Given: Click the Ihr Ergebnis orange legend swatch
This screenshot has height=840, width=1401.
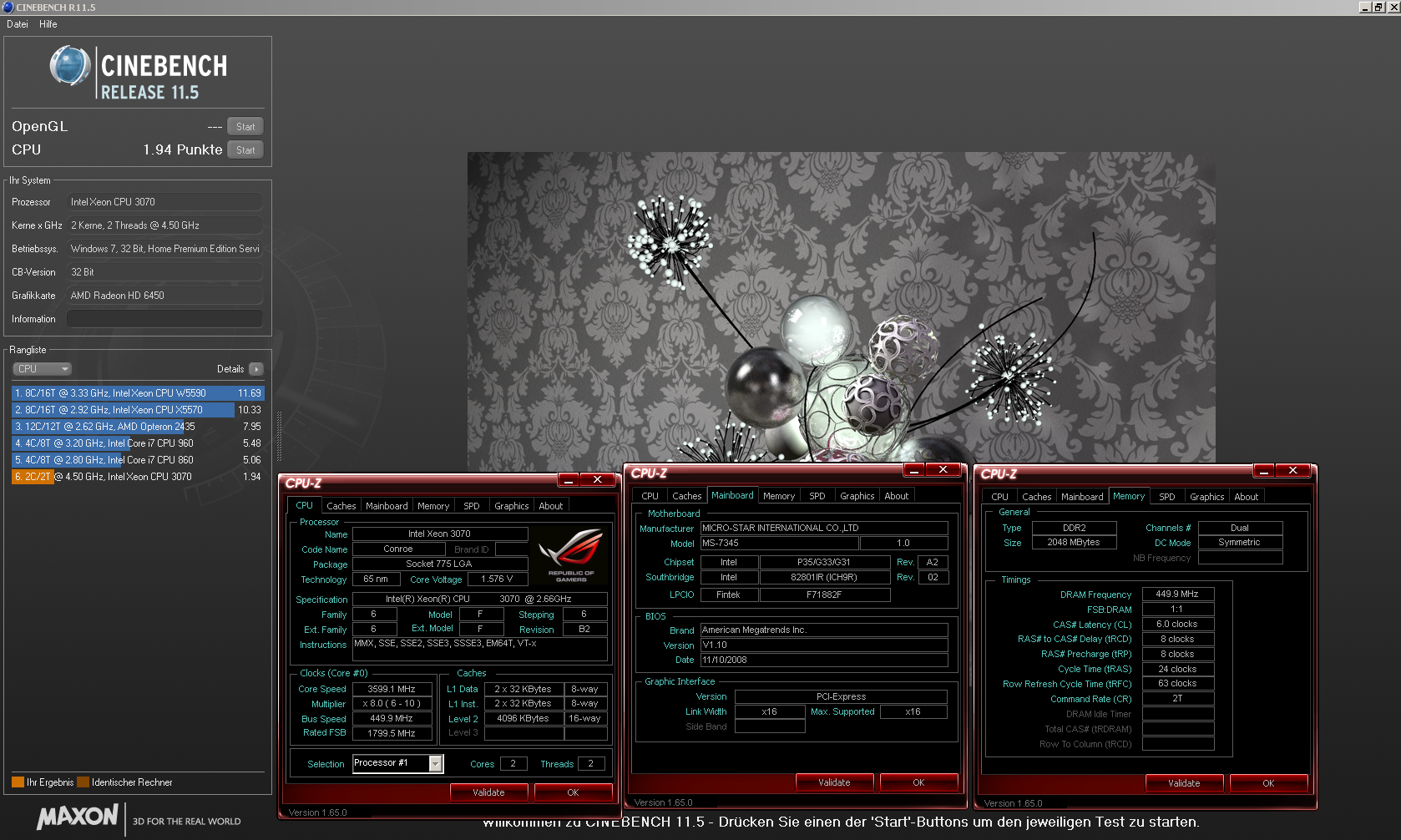Looking at the screenshot, I should click(18, 782).
